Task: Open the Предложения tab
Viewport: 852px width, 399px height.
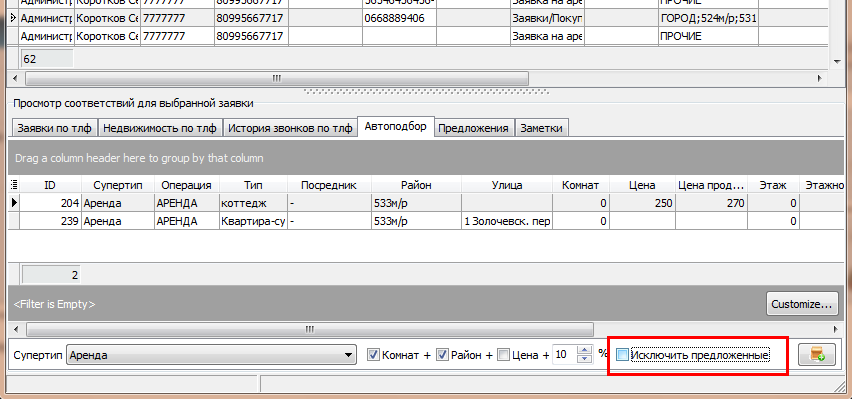Action: 473,128
